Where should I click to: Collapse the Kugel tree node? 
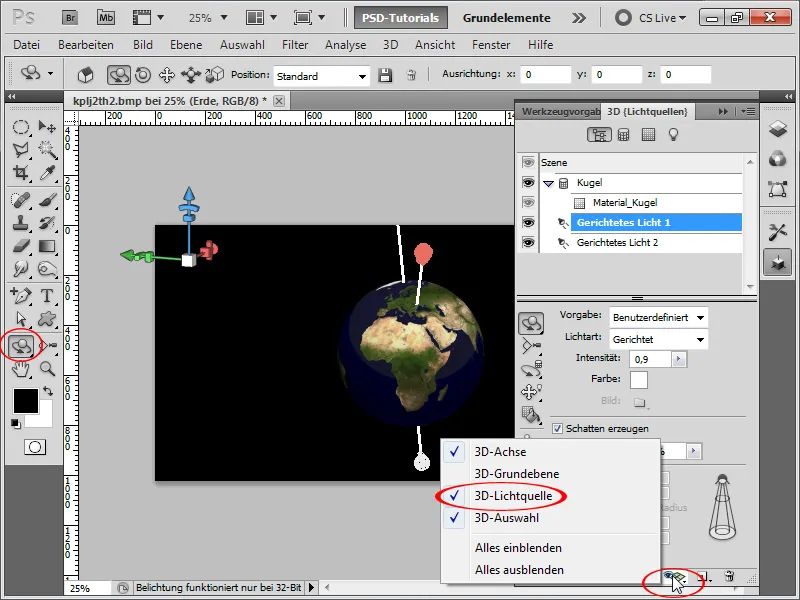click(548, 183)
